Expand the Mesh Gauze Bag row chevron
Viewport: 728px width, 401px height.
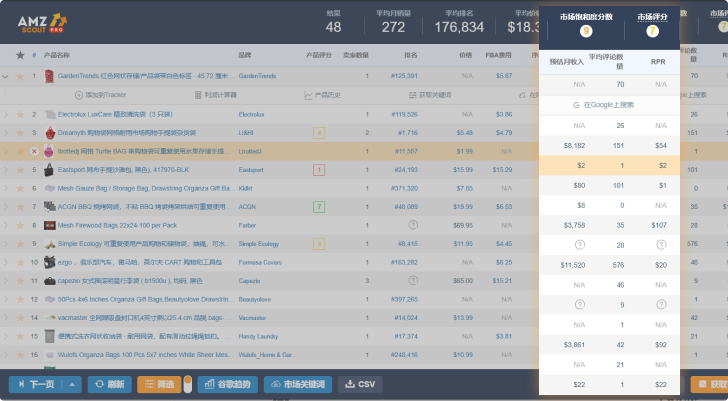pos(6,188)
